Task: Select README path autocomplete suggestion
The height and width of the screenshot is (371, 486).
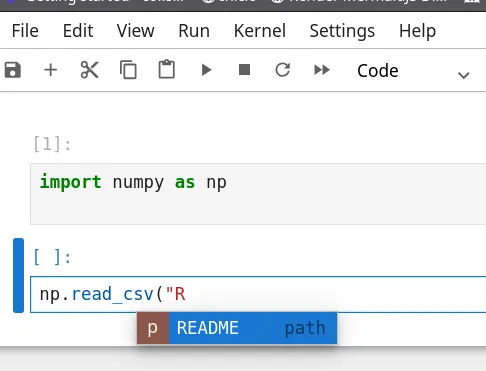Action: click(237, 328)
